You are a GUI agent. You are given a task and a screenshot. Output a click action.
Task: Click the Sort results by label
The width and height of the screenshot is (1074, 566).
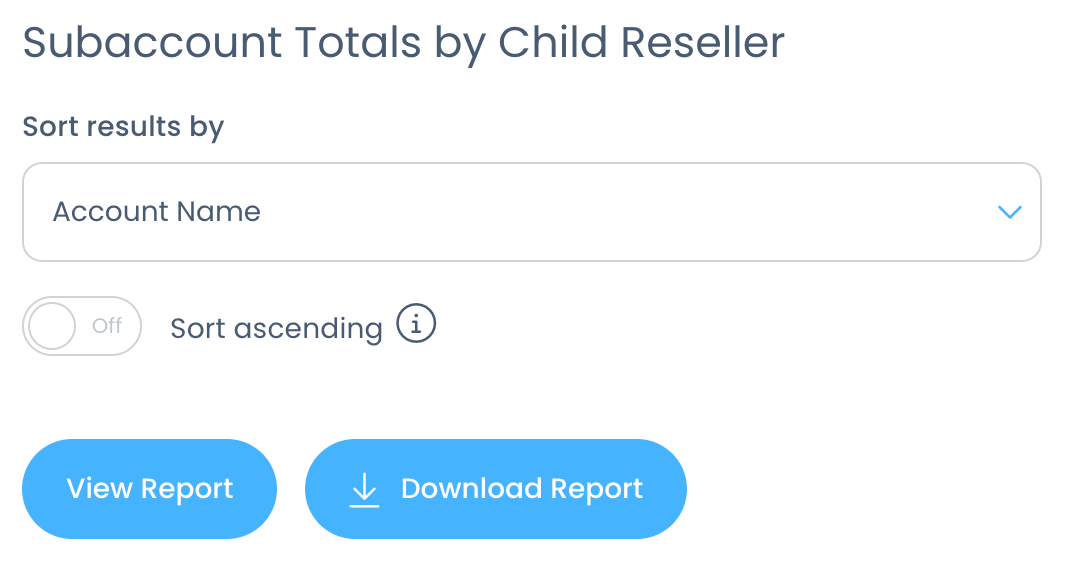(123, 127)
